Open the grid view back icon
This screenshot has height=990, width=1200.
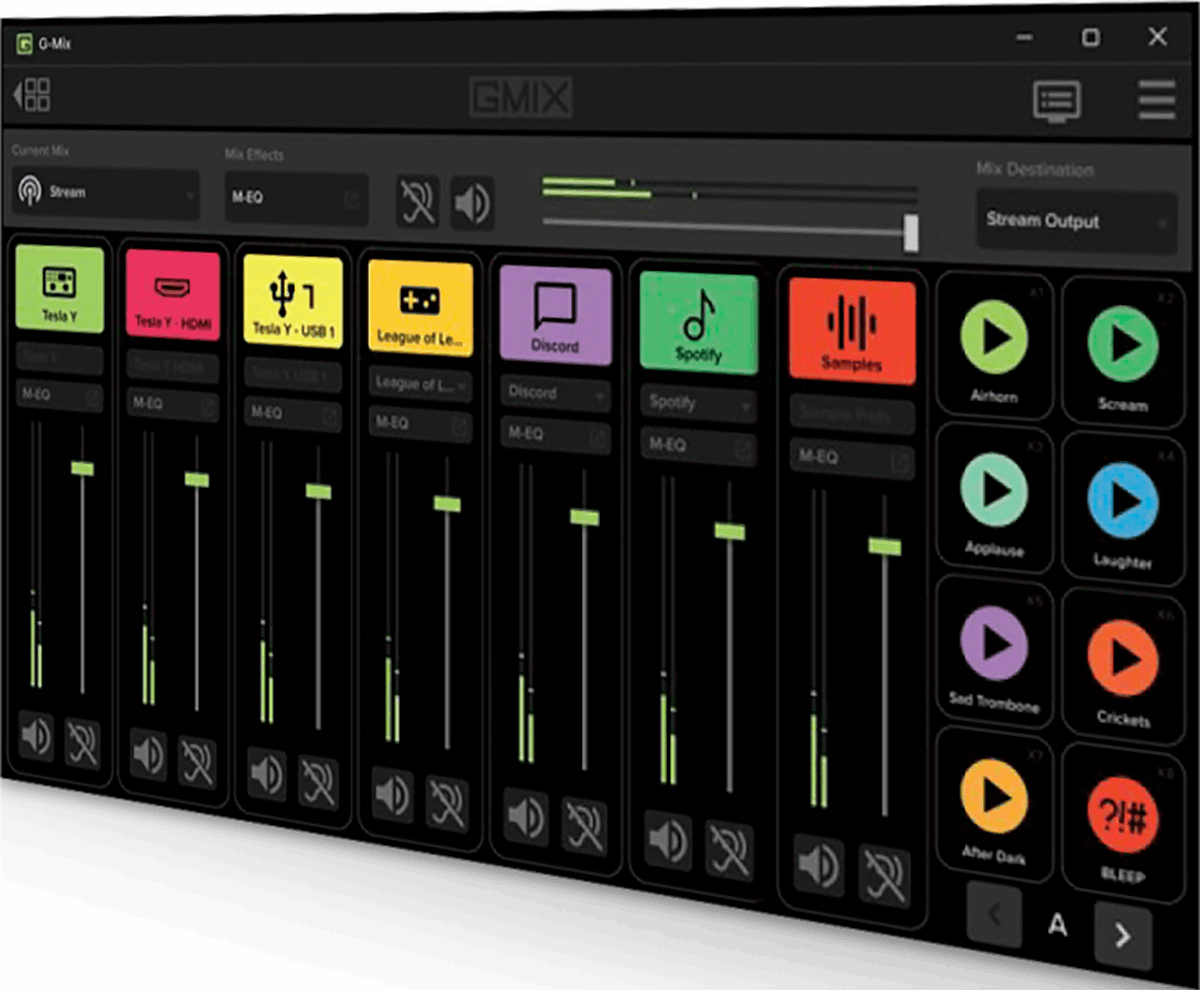tap(32, 96)
